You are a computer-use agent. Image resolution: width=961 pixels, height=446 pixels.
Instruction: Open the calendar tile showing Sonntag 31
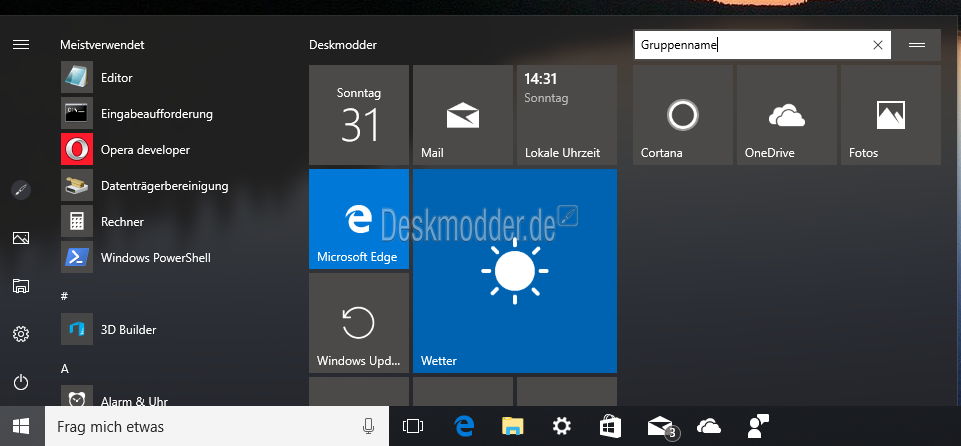(359, 115)
